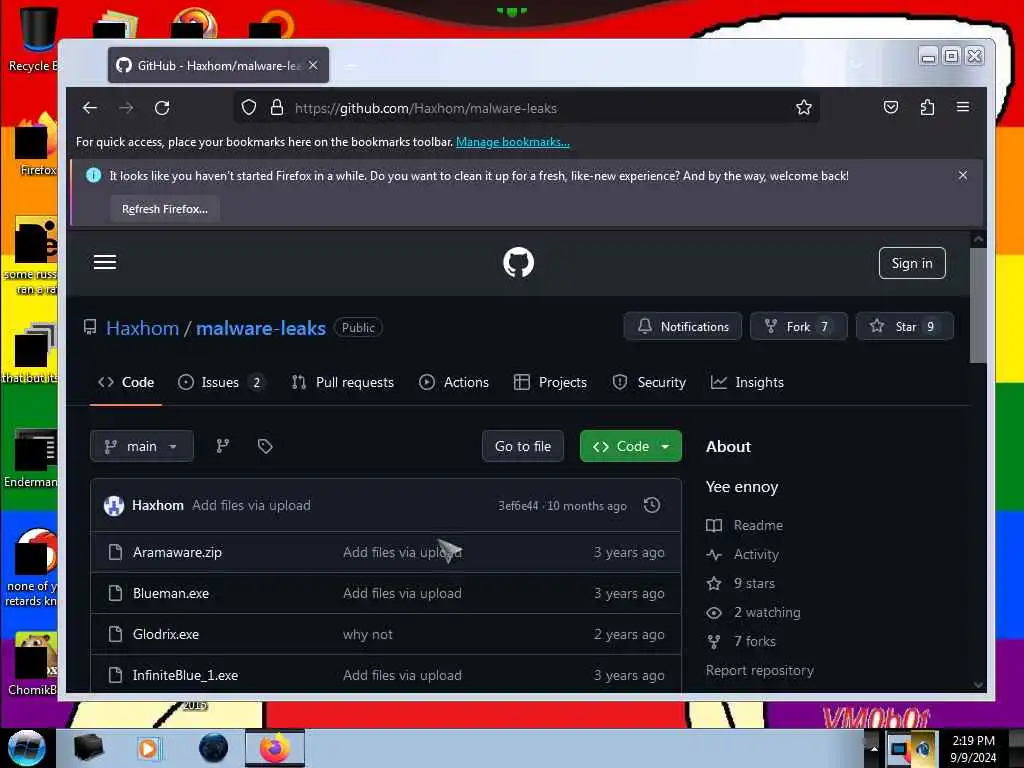The image size is (1024, 768).
Task: Click the 'why not' commit message
Action: [368, 634]
